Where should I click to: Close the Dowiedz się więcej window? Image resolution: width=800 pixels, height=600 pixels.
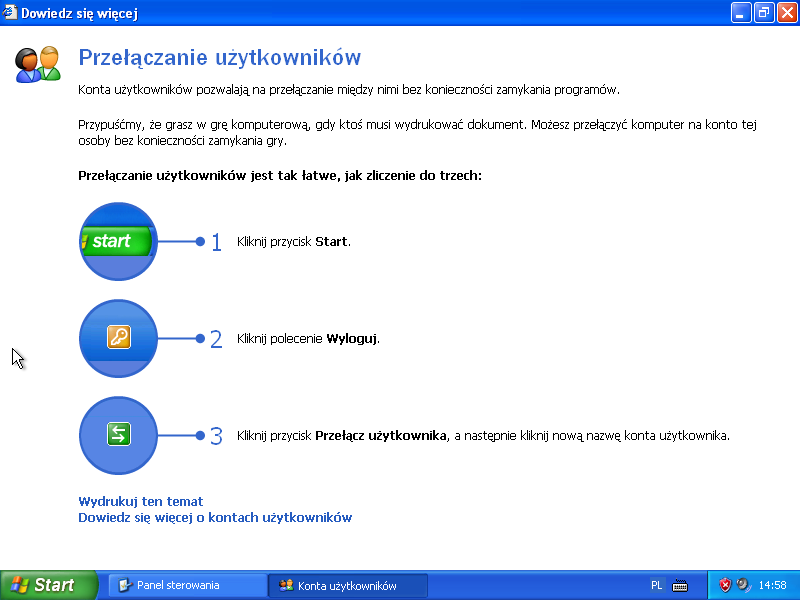(785, 13)
